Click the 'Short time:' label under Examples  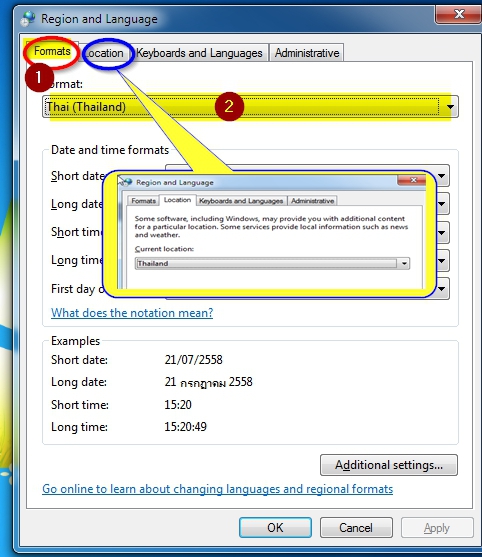[80, 405]
